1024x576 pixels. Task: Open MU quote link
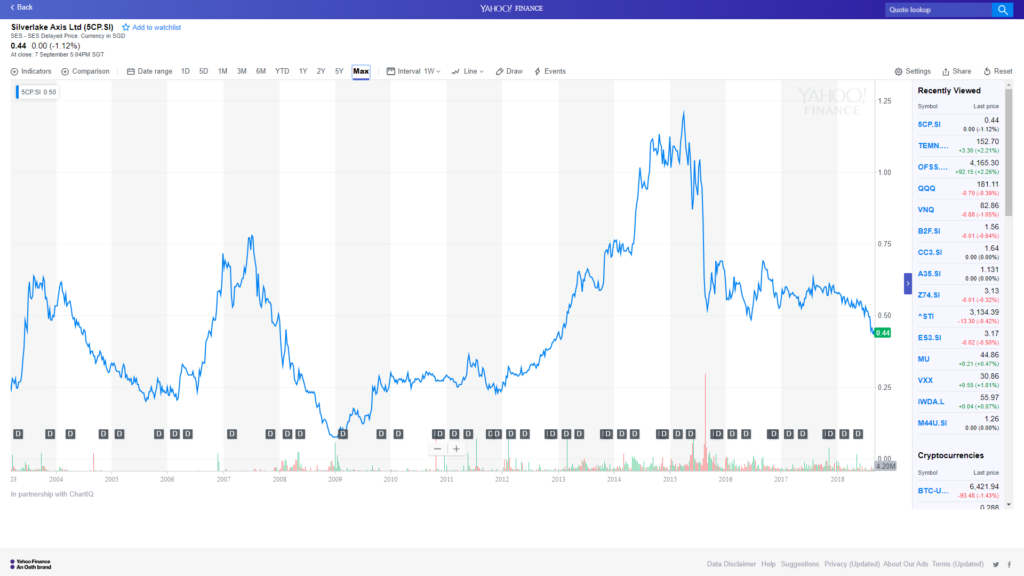[x=923, y=359]
